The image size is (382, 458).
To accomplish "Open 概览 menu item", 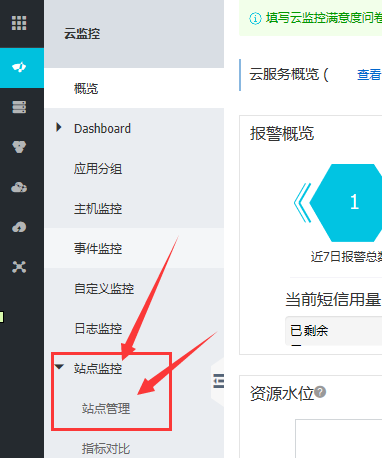I will (x=134, y=88).
